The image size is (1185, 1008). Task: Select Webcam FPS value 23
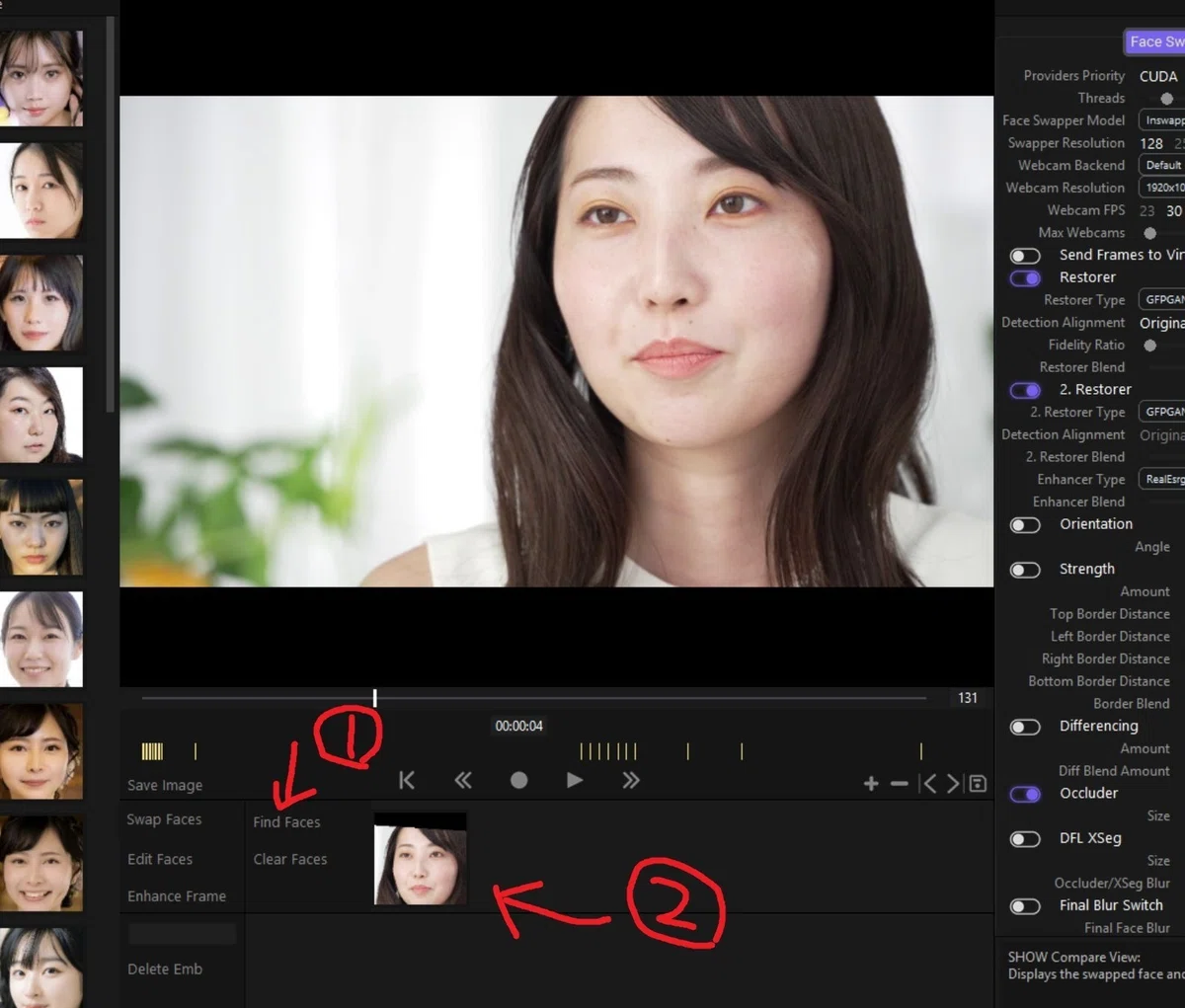[x=1146, y=210]
